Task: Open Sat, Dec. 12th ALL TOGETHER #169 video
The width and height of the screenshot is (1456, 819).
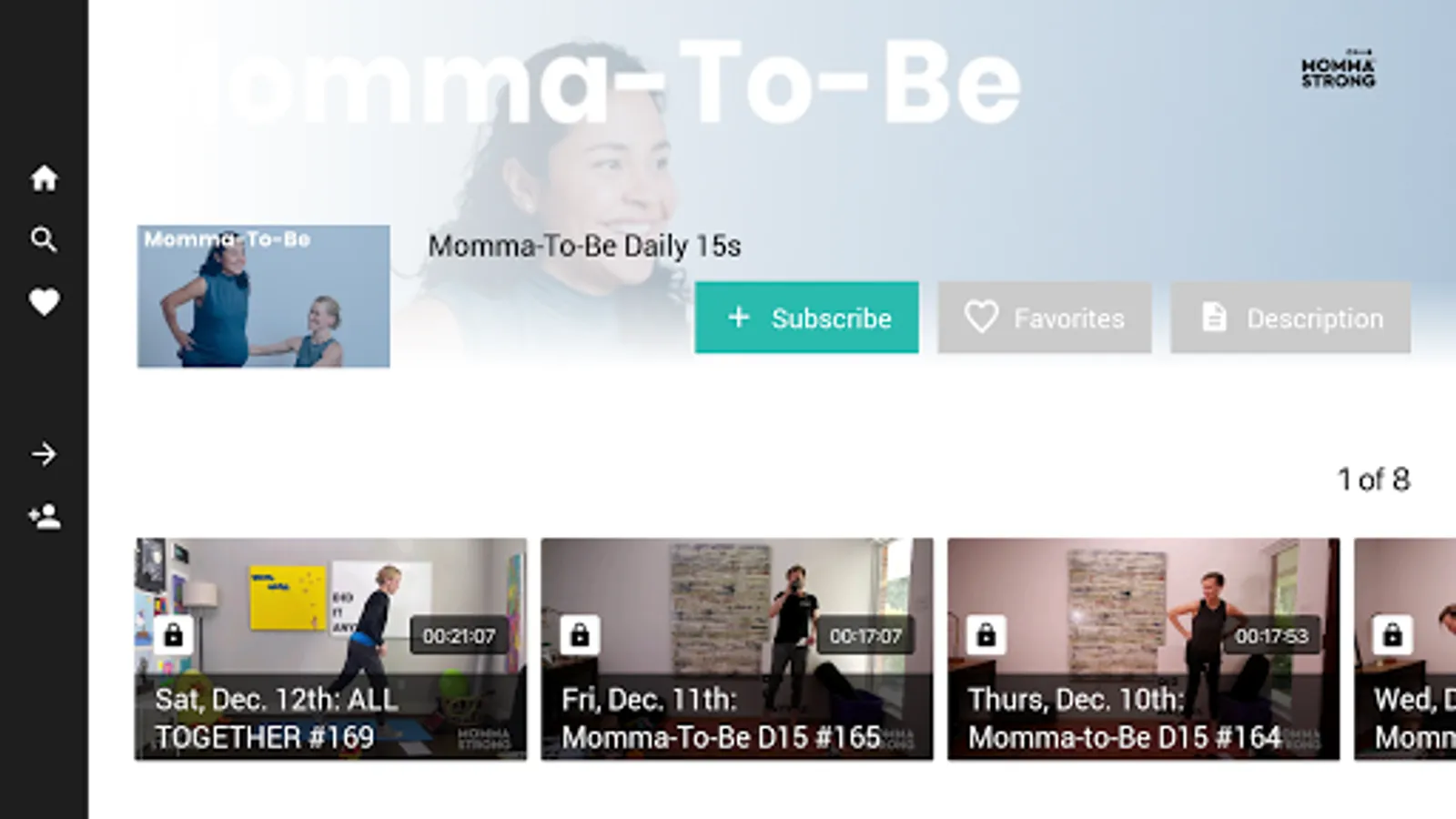Action: coord(331,649)
